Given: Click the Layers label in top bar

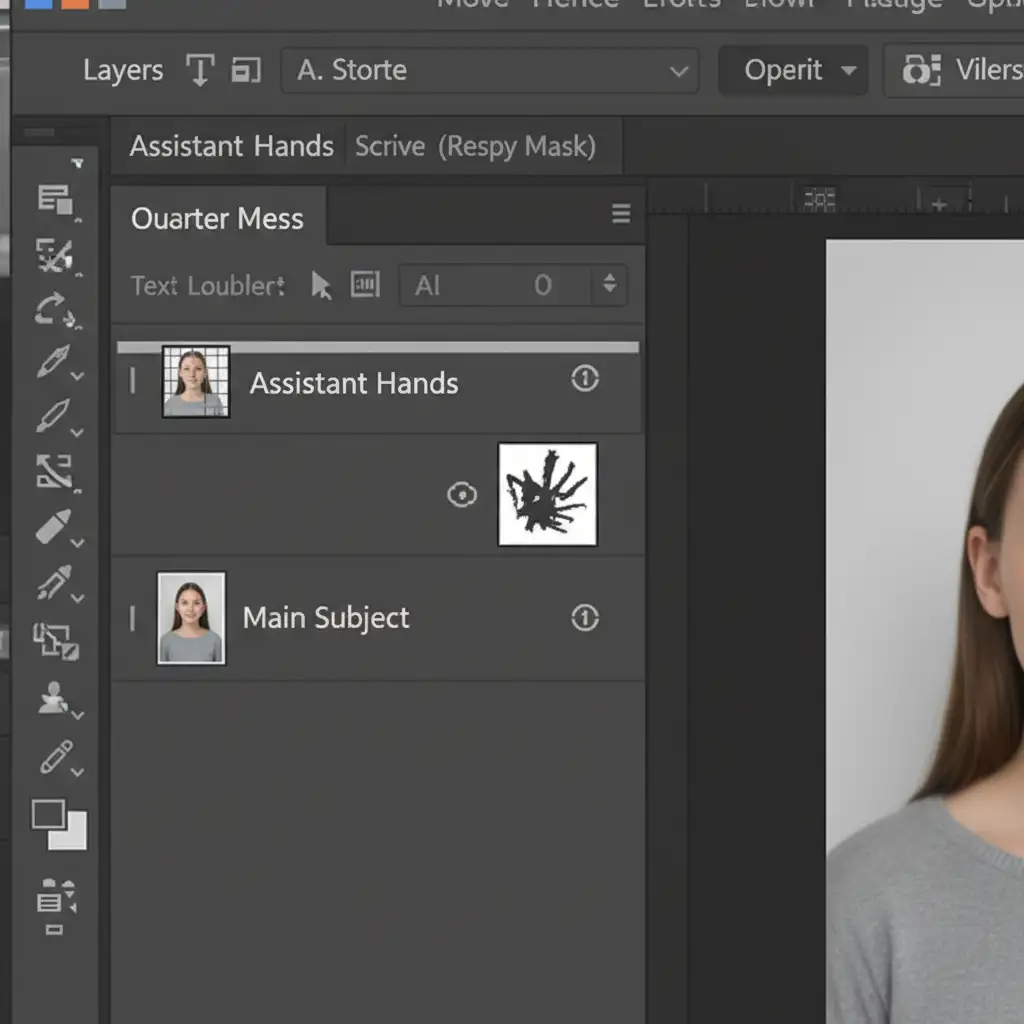Looking at the screenshot, I should [123, 70].
